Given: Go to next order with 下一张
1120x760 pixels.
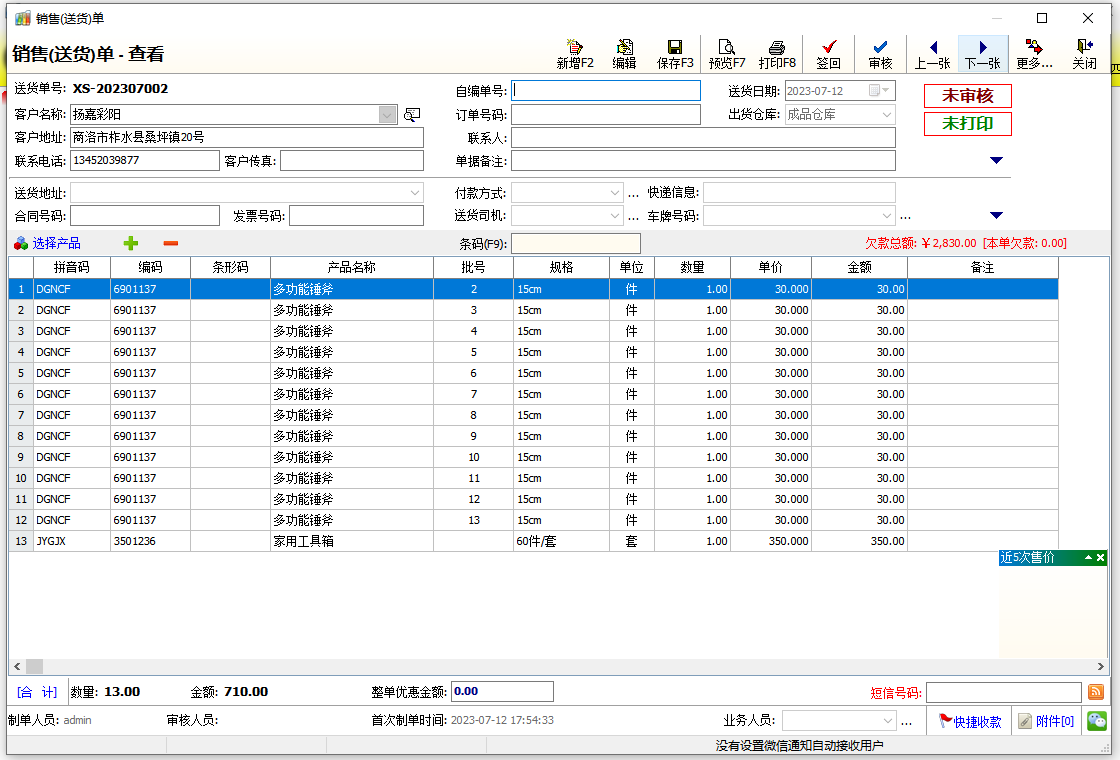Looking at the screenshot, I should (x=983, y=54).
